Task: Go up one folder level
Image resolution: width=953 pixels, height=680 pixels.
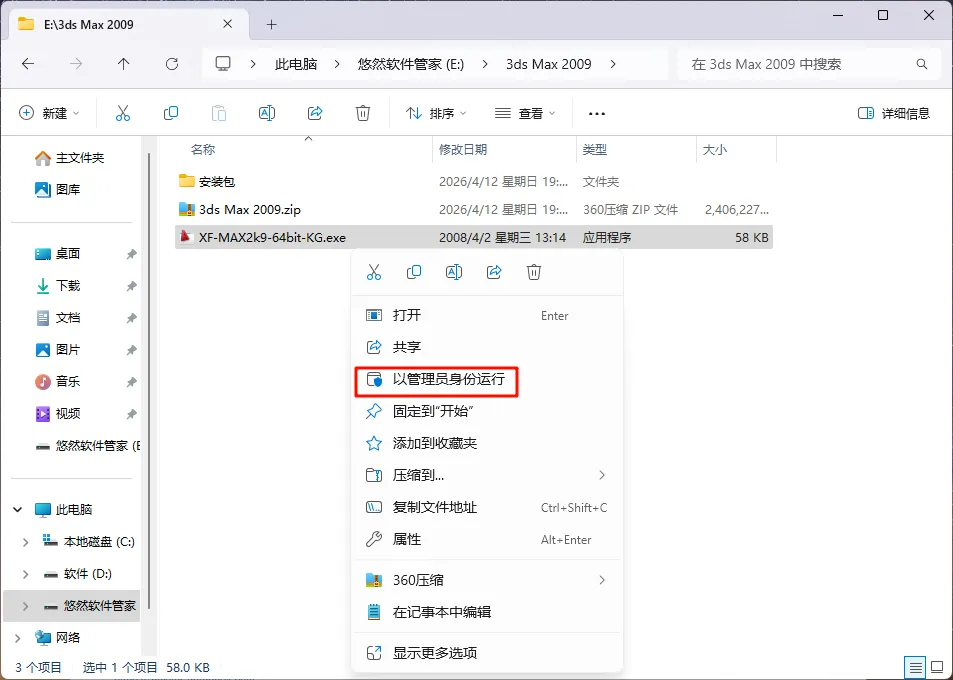Action: pos(123,64)
